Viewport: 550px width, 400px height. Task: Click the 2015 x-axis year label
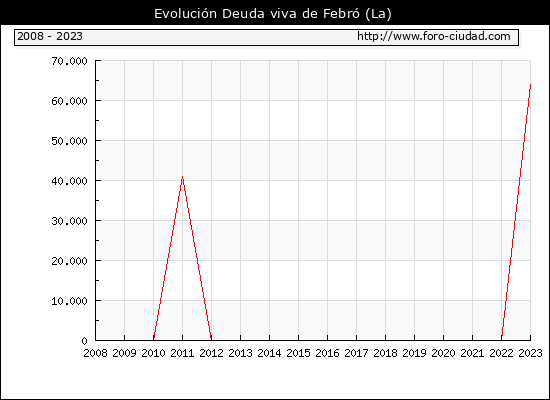[x=299, y=353]
